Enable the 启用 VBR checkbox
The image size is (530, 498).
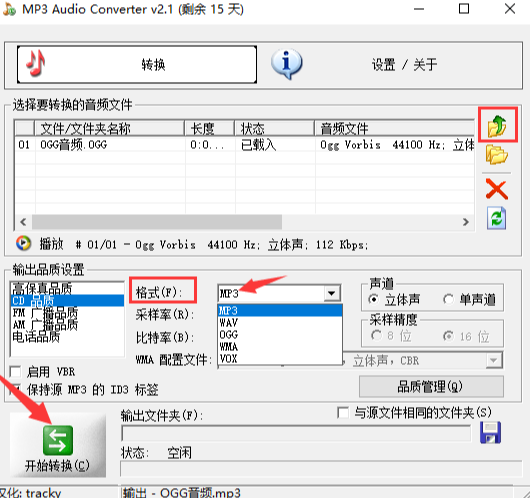[16, 372]
